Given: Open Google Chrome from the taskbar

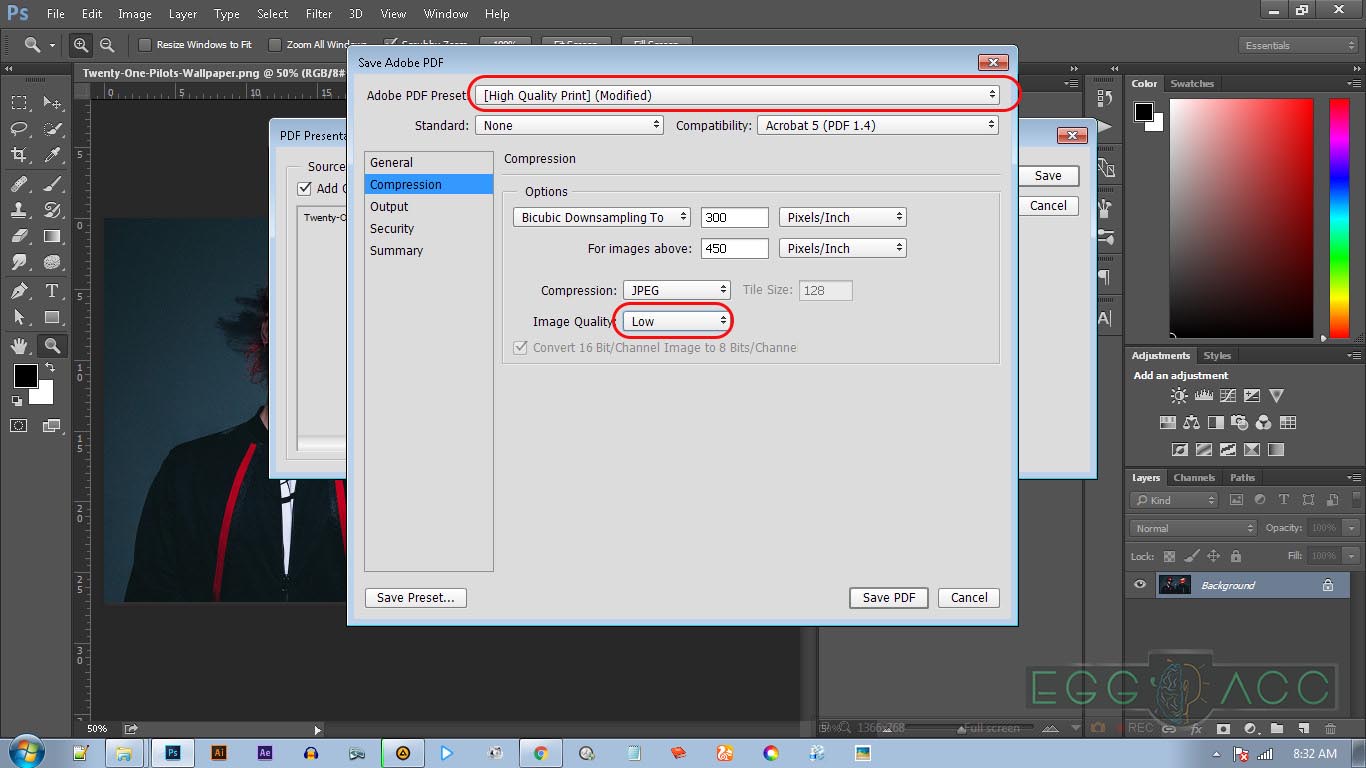Looking at the screenshot, I should (x=541, y=753).
